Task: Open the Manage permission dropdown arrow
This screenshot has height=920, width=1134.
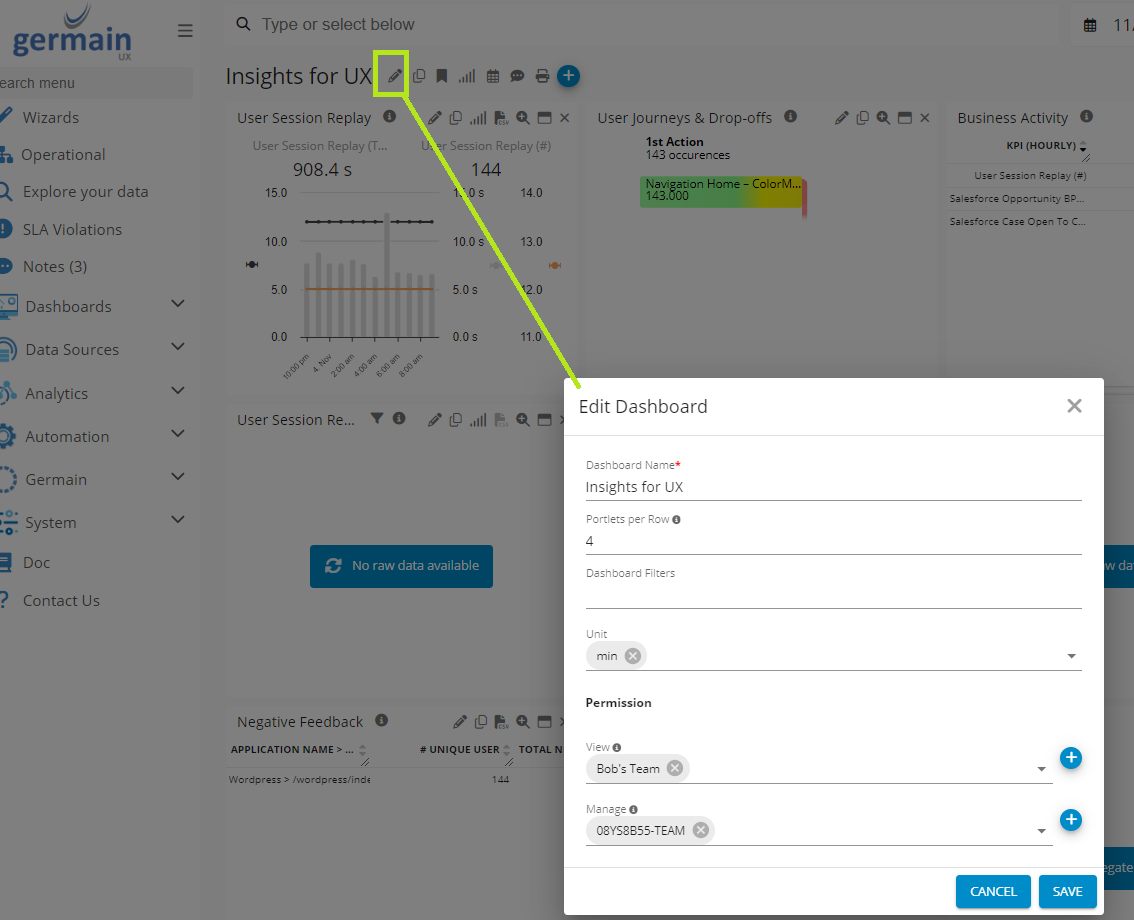Action: [1041, 831]
